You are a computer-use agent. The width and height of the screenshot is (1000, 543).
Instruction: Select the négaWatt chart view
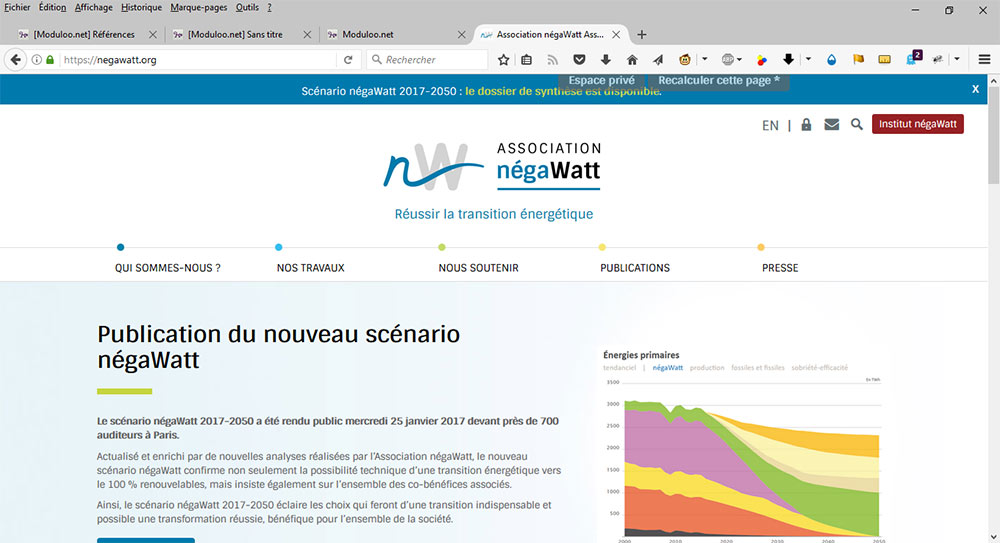pyautogui.click(x=668, y=368)
